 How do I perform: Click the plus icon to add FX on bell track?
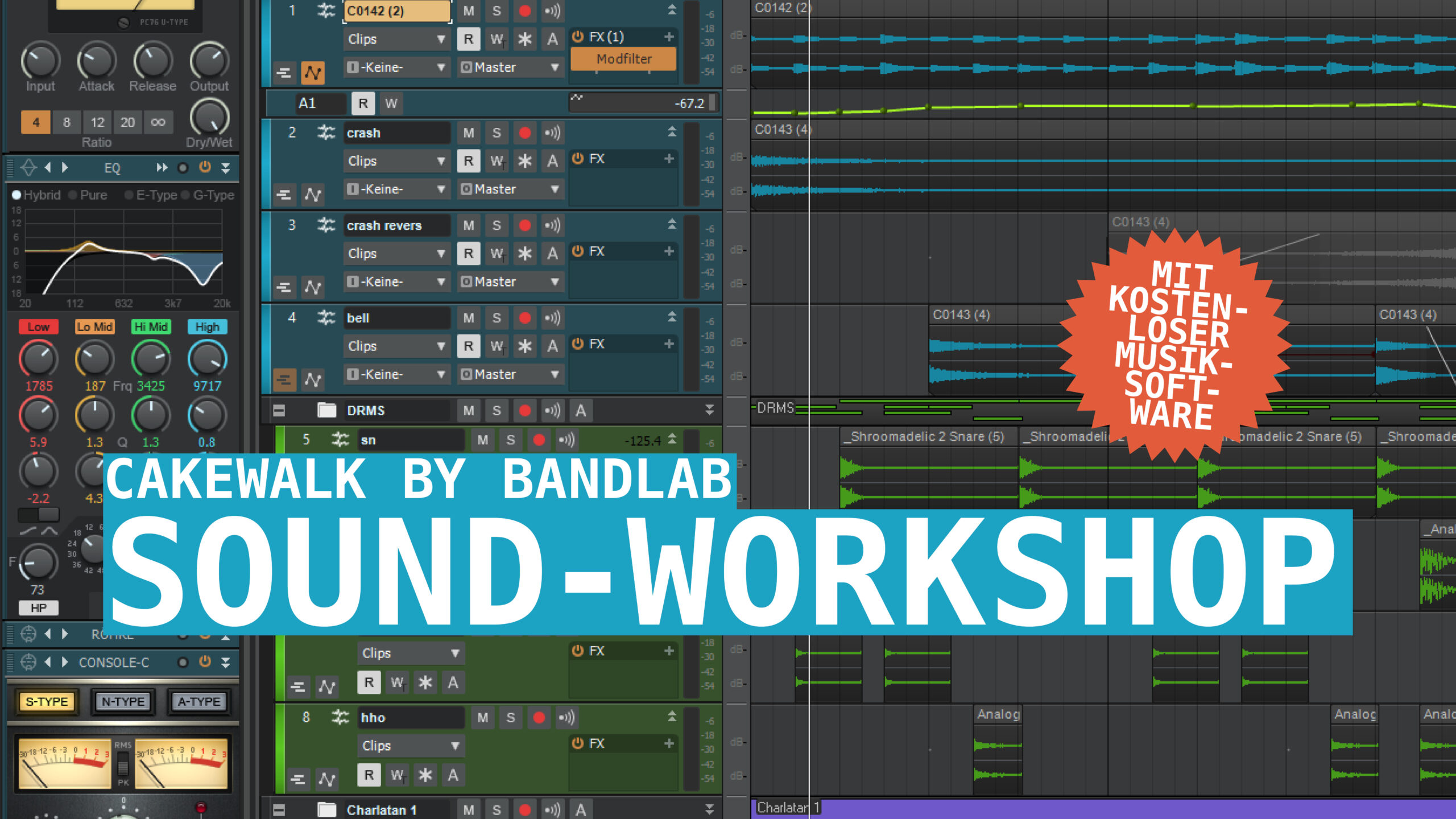(x=668, y=344)
